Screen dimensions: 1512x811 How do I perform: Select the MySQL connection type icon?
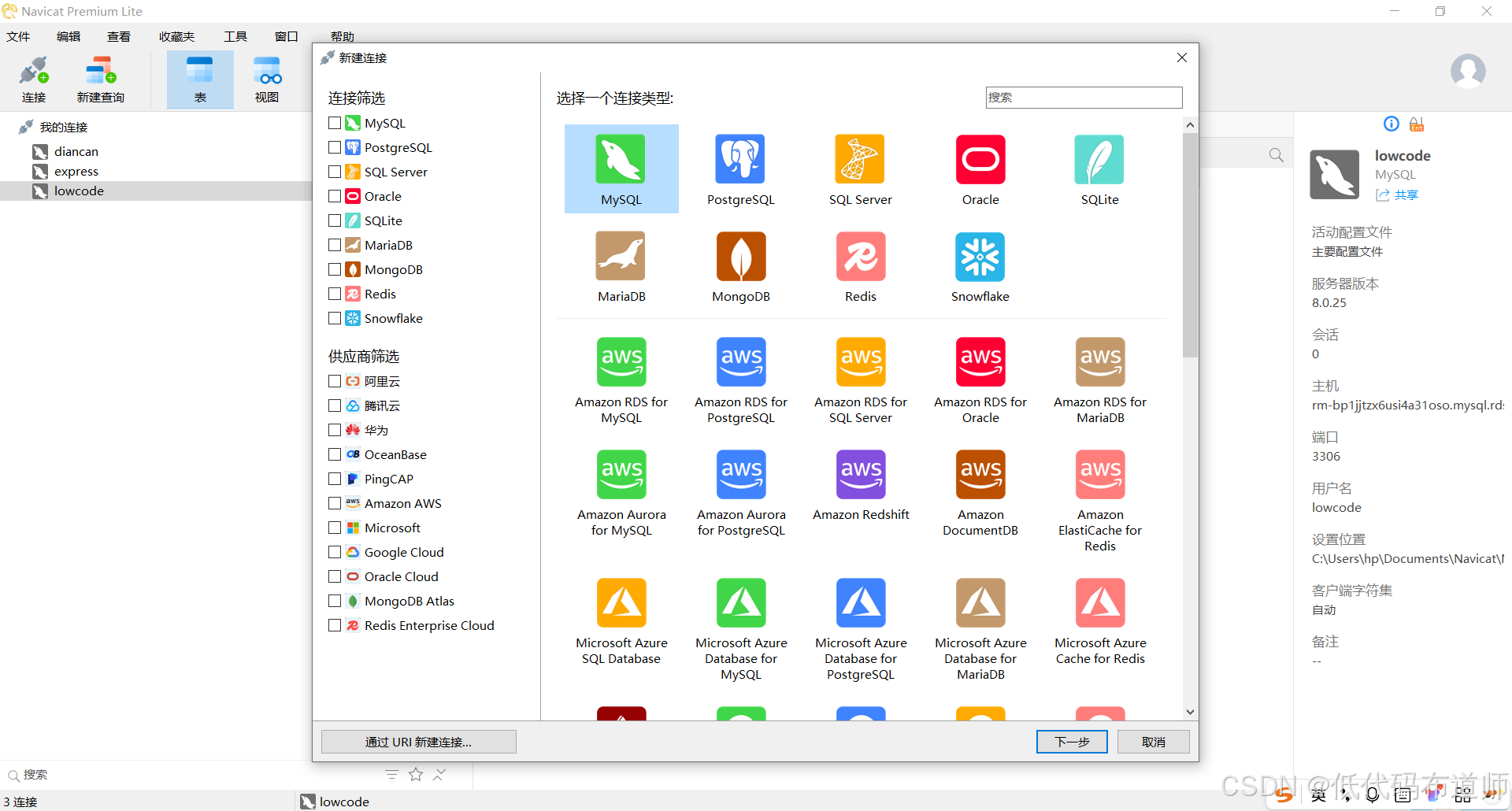click(x=621, y=168)
